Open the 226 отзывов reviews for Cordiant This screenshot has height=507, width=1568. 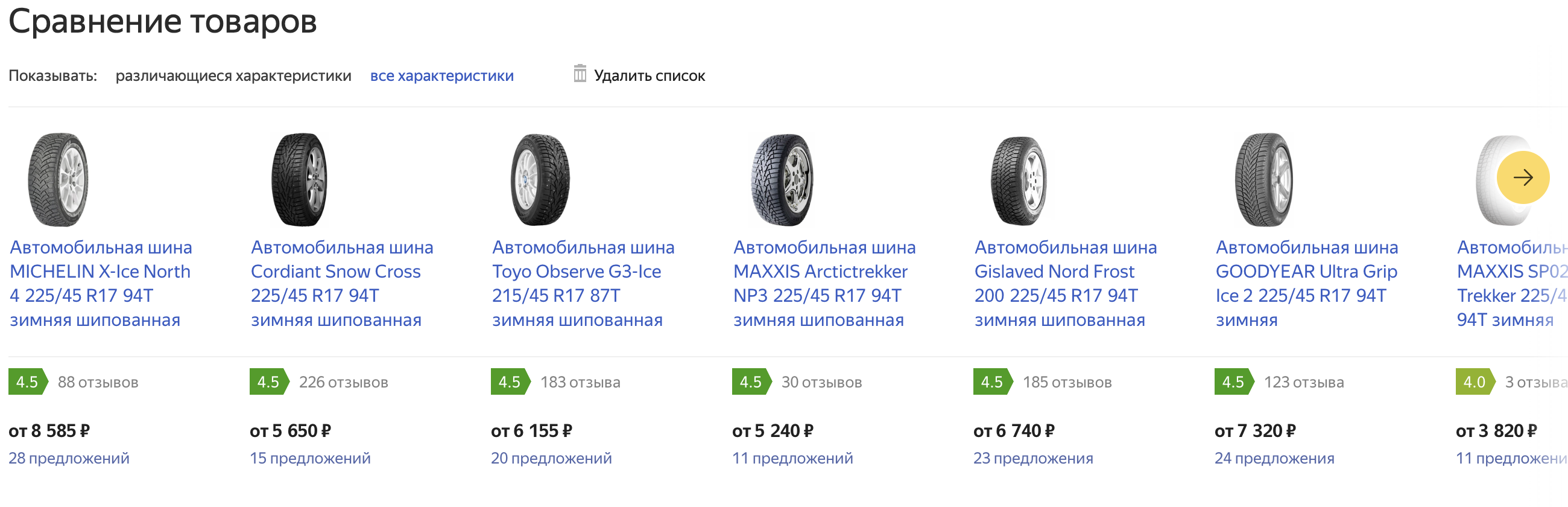[343, 383]
